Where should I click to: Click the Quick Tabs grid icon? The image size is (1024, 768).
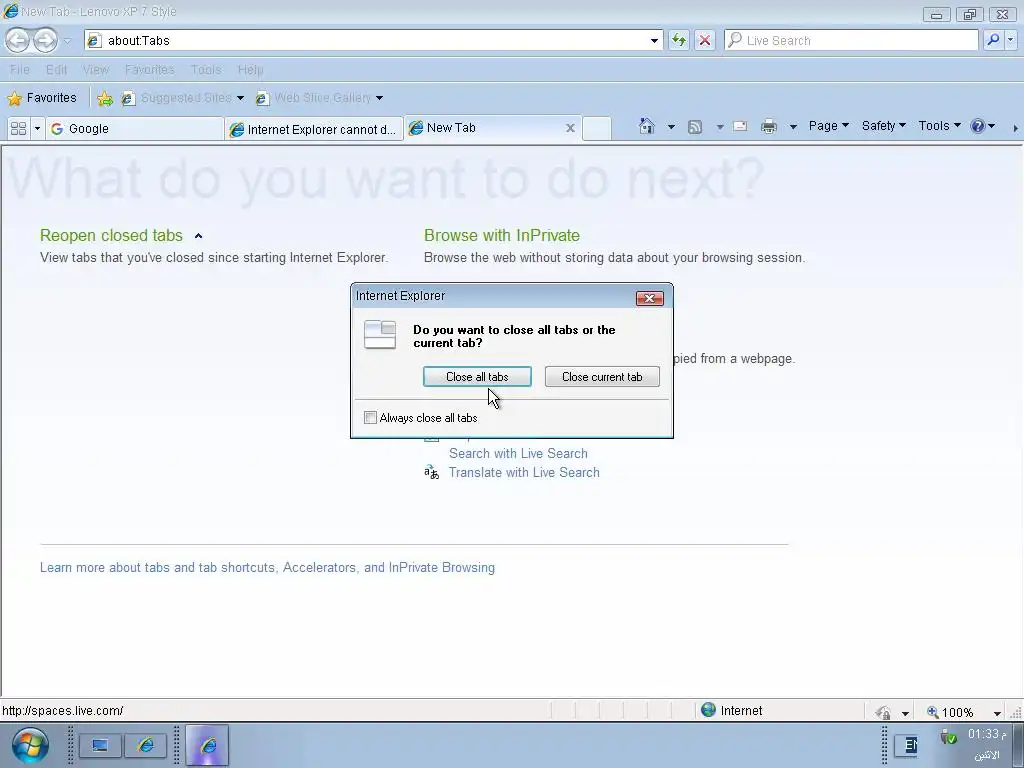18,129
